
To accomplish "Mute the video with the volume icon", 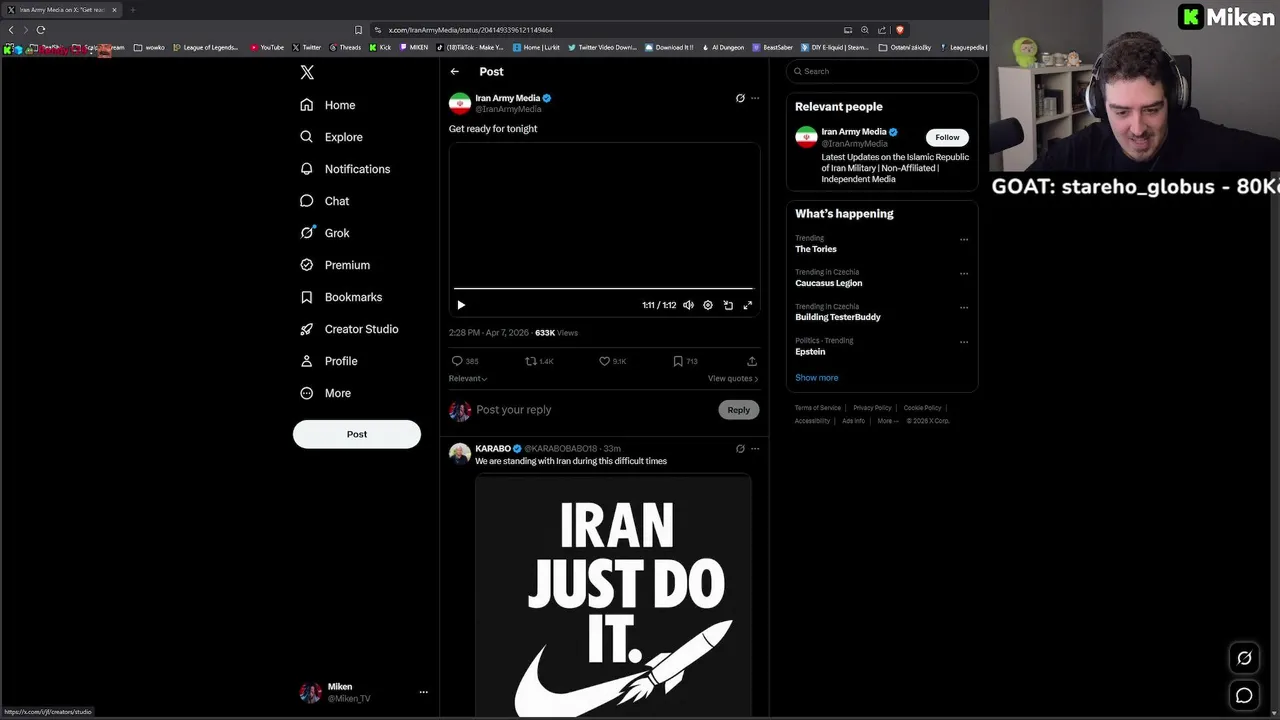I will (x=688, y=305).
